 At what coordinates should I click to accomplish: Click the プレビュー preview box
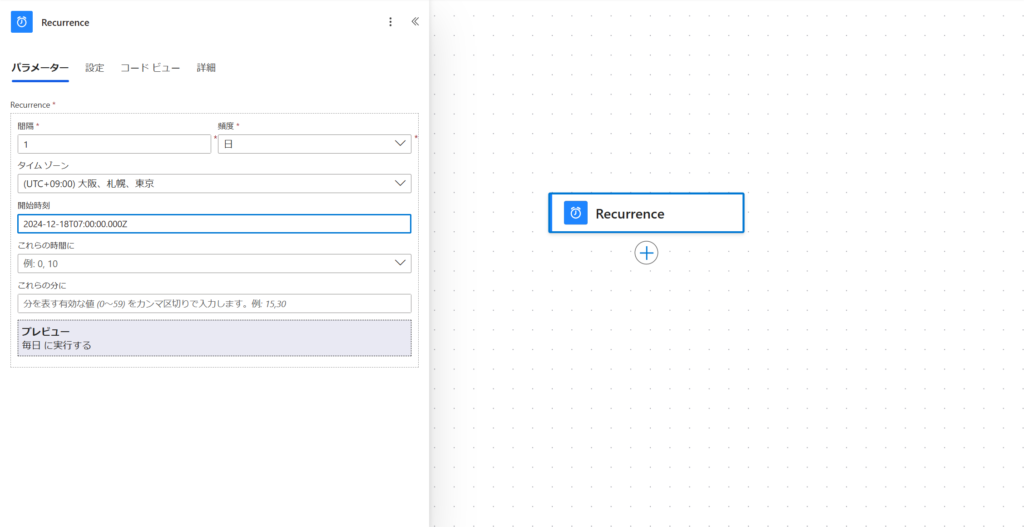click(214, 338)
